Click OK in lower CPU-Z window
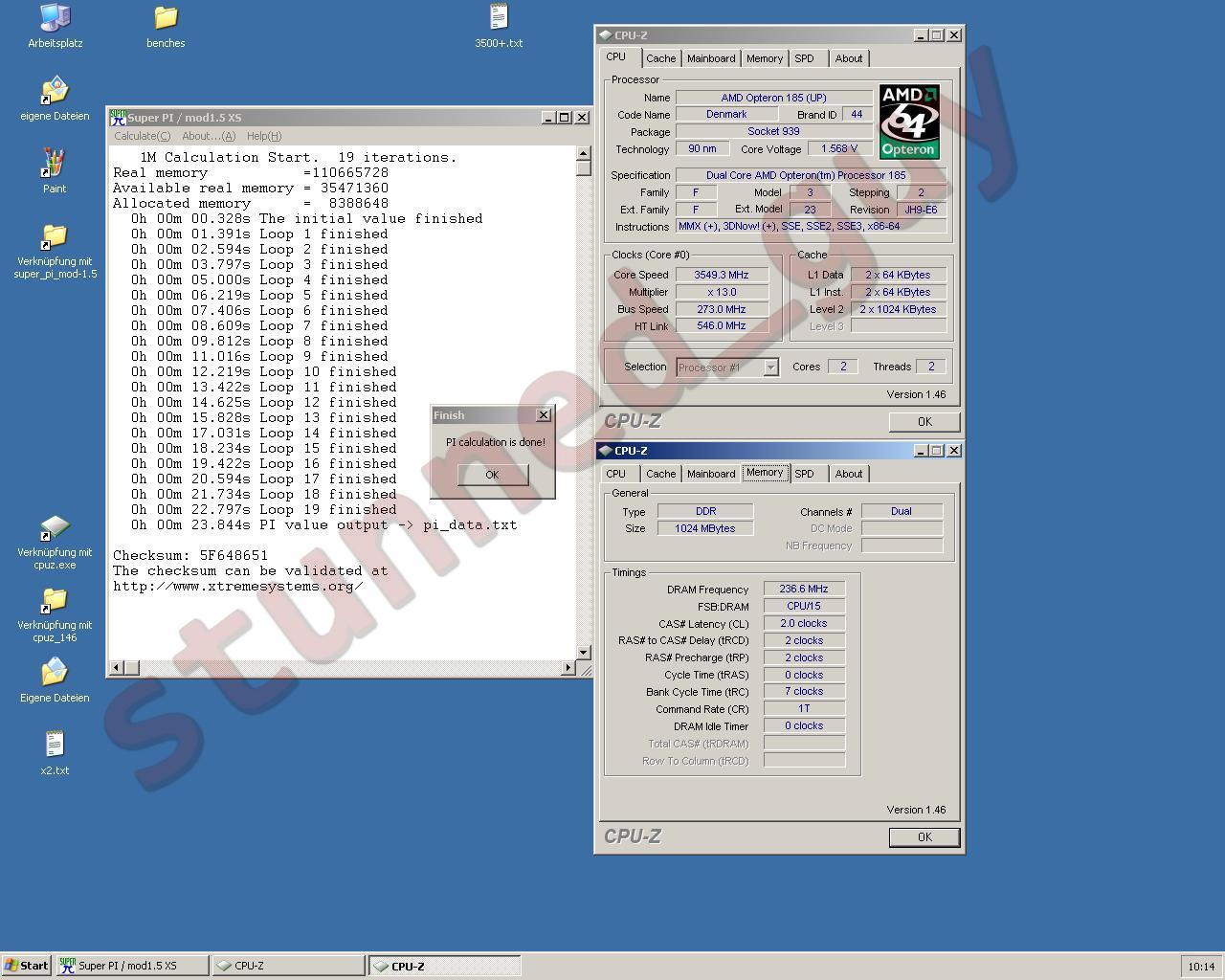Viewport: 1225px width, 980px height. click(924, 836)
